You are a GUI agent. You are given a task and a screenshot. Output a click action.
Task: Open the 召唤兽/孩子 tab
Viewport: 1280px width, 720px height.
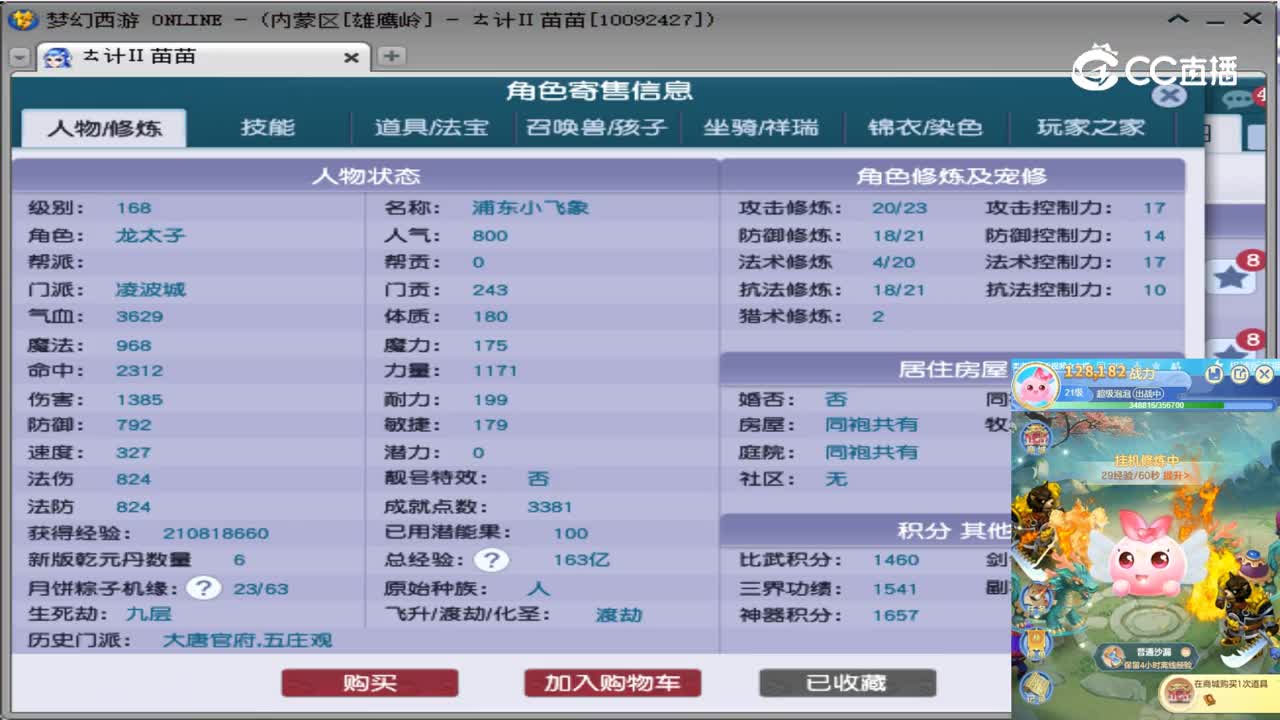pyautogui.click(x=596, y=128)
